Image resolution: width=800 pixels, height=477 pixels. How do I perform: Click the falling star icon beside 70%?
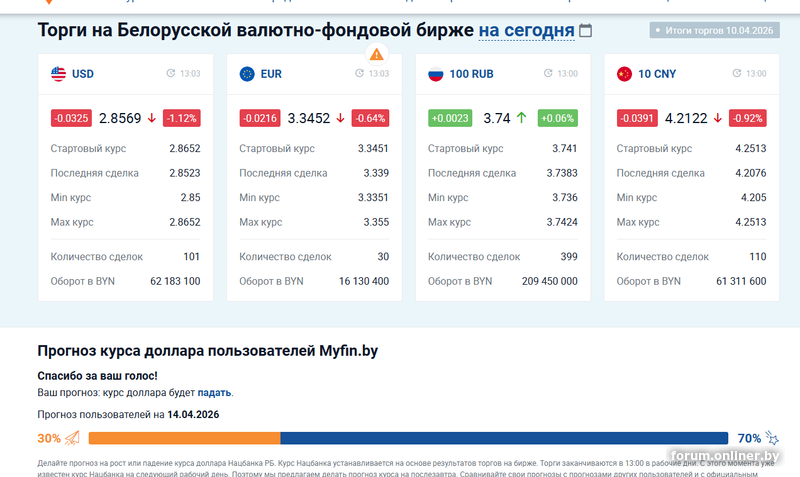(771, 438)
